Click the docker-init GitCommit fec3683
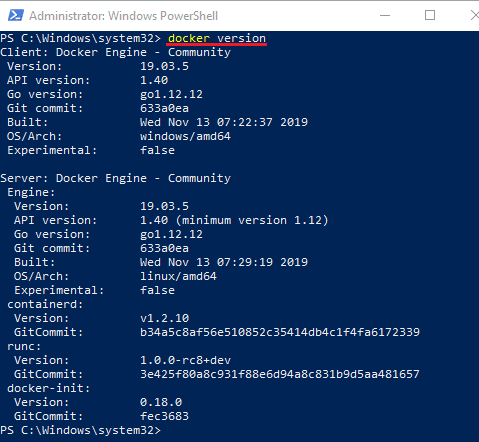 pos(164,416)
